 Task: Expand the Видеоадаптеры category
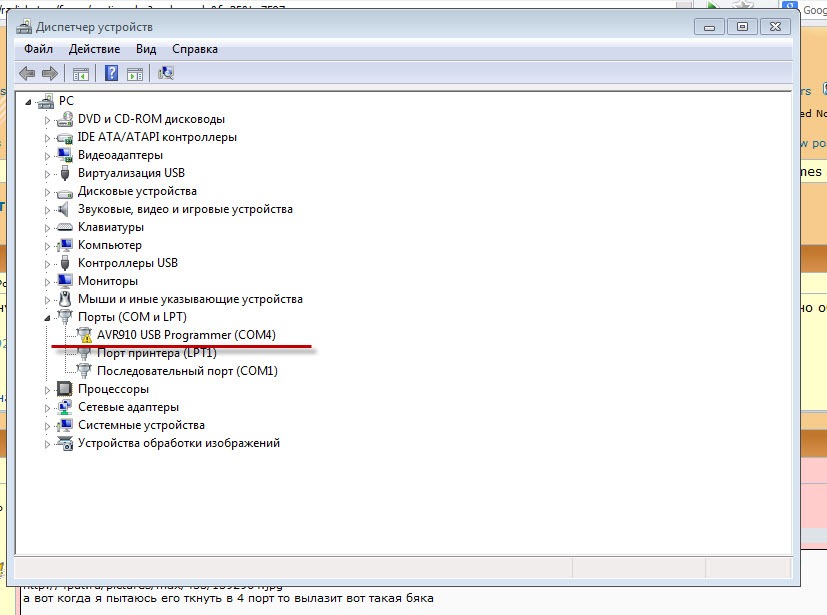click(x=46, y=155)
